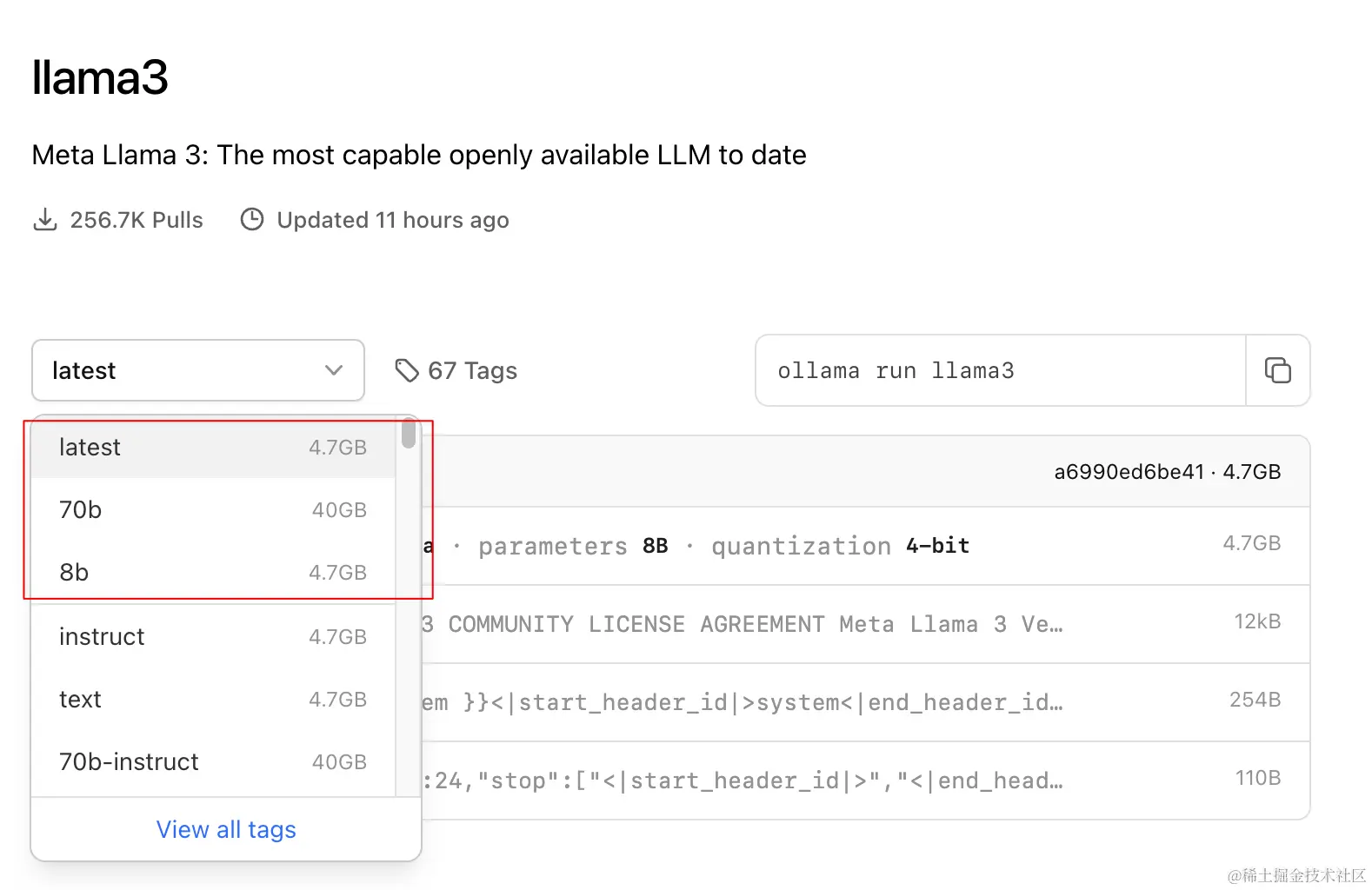Open the View all tags link
This screenshot has width=1372, height=890.
pyautogui.click(x=226, y=829)
